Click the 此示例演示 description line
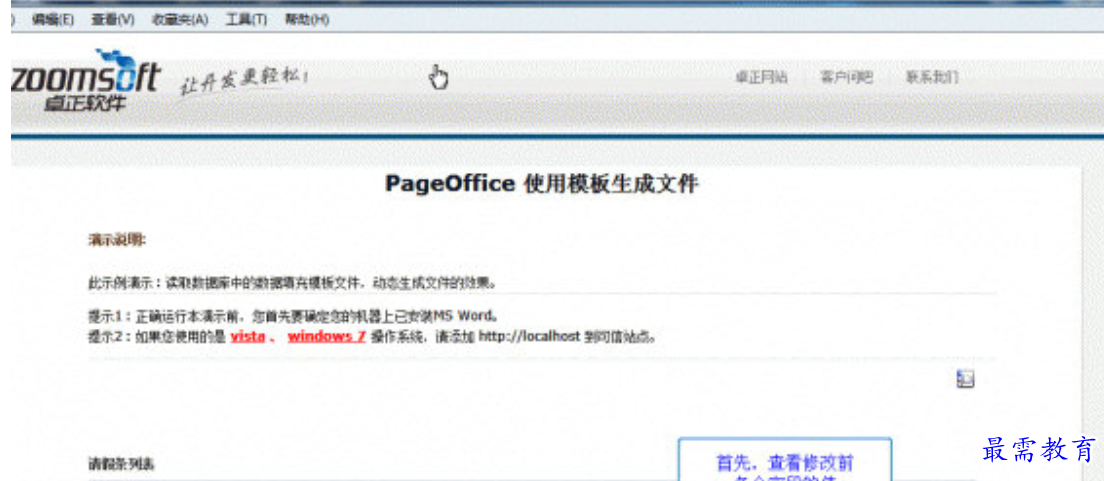Screen dimensions: 1104x481 (x=293, y=284)
